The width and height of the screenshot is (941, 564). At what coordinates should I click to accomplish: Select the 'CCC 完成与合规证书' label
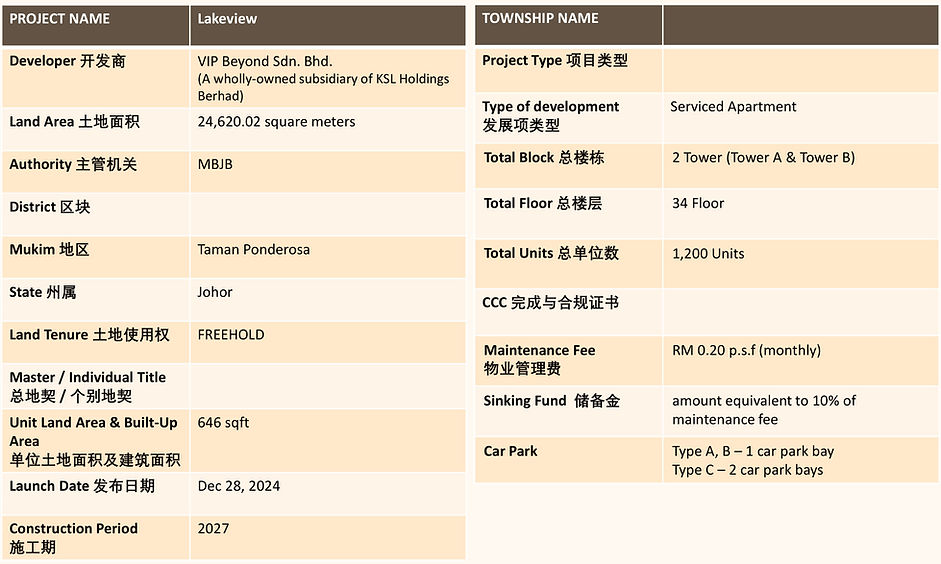(x=550, y=303)
